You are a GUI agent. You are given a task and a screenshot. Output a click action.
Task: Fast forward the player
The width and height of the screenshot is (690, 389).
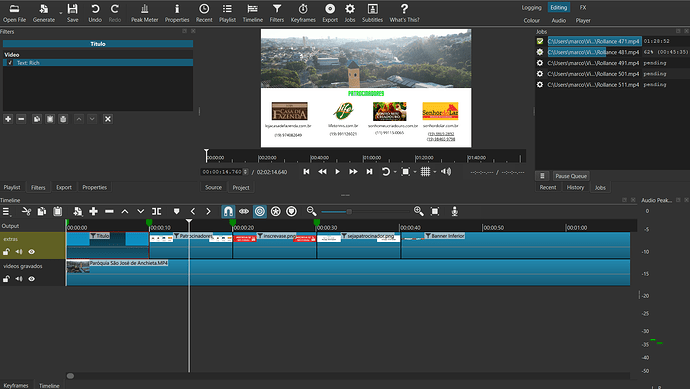353,172
